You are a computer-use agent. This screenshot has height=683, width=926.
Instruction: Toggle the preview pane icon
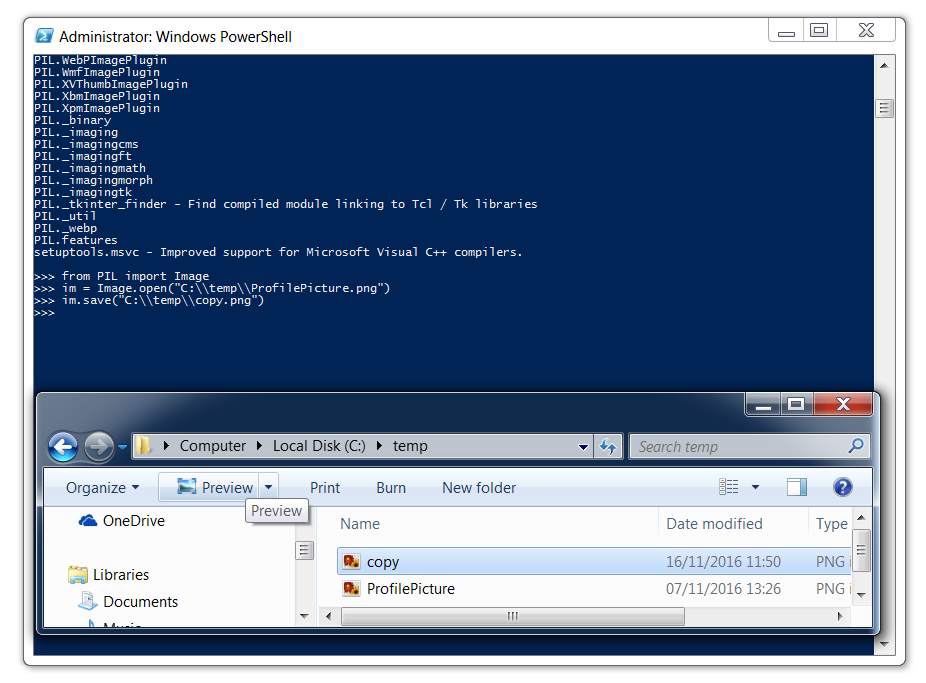click(797, 487)
